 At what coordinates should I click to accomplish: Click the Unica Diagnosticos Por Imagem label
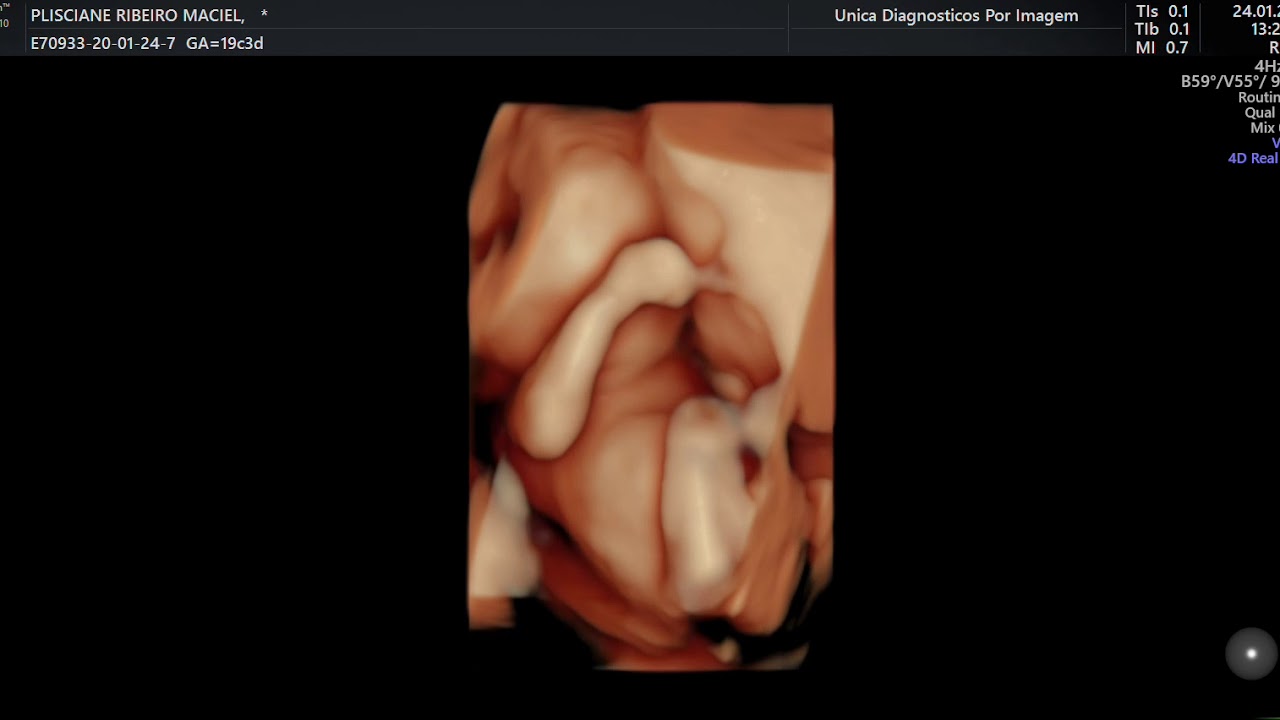point(956,16)
